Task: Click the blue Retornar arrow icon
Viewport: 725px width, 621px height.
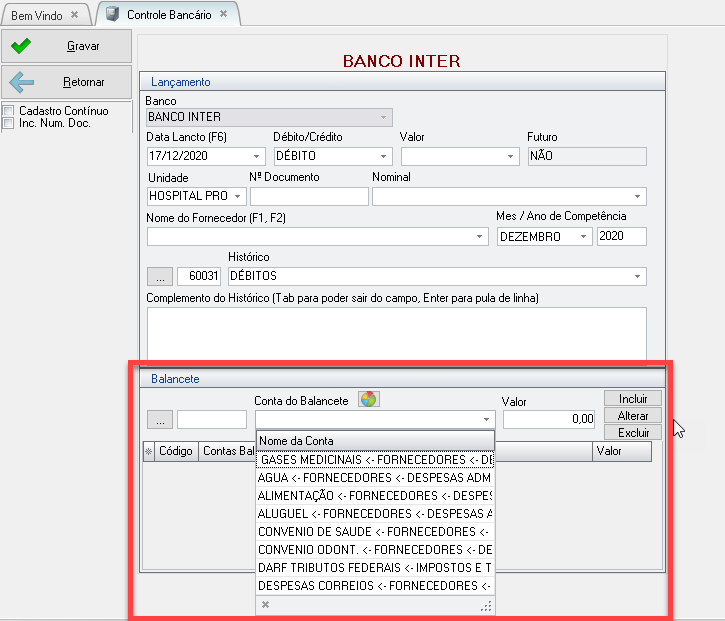Action: (21, 82)
